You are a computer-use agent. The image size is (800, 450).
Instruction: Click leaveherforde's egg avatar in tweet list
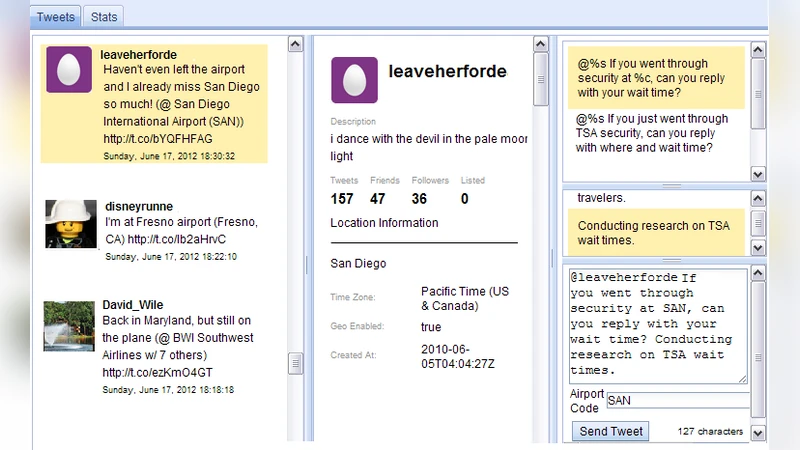tap(69, 72)
